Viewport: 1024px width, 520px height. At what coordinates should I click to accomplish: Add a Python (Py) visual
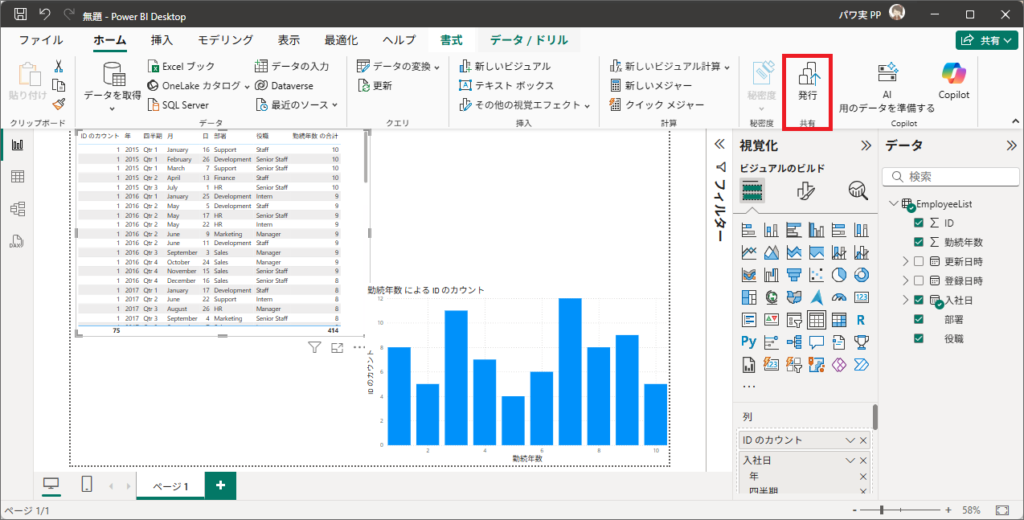749,342
